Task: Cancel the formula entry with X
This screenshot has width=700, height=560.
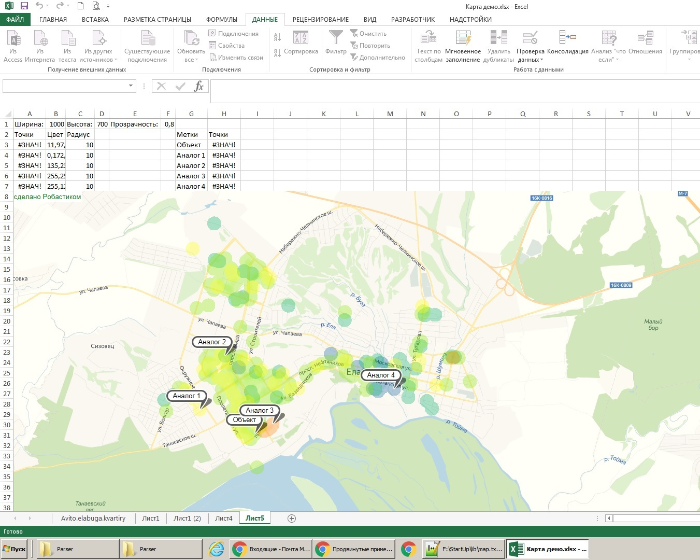Action: [x=161, y=86]
